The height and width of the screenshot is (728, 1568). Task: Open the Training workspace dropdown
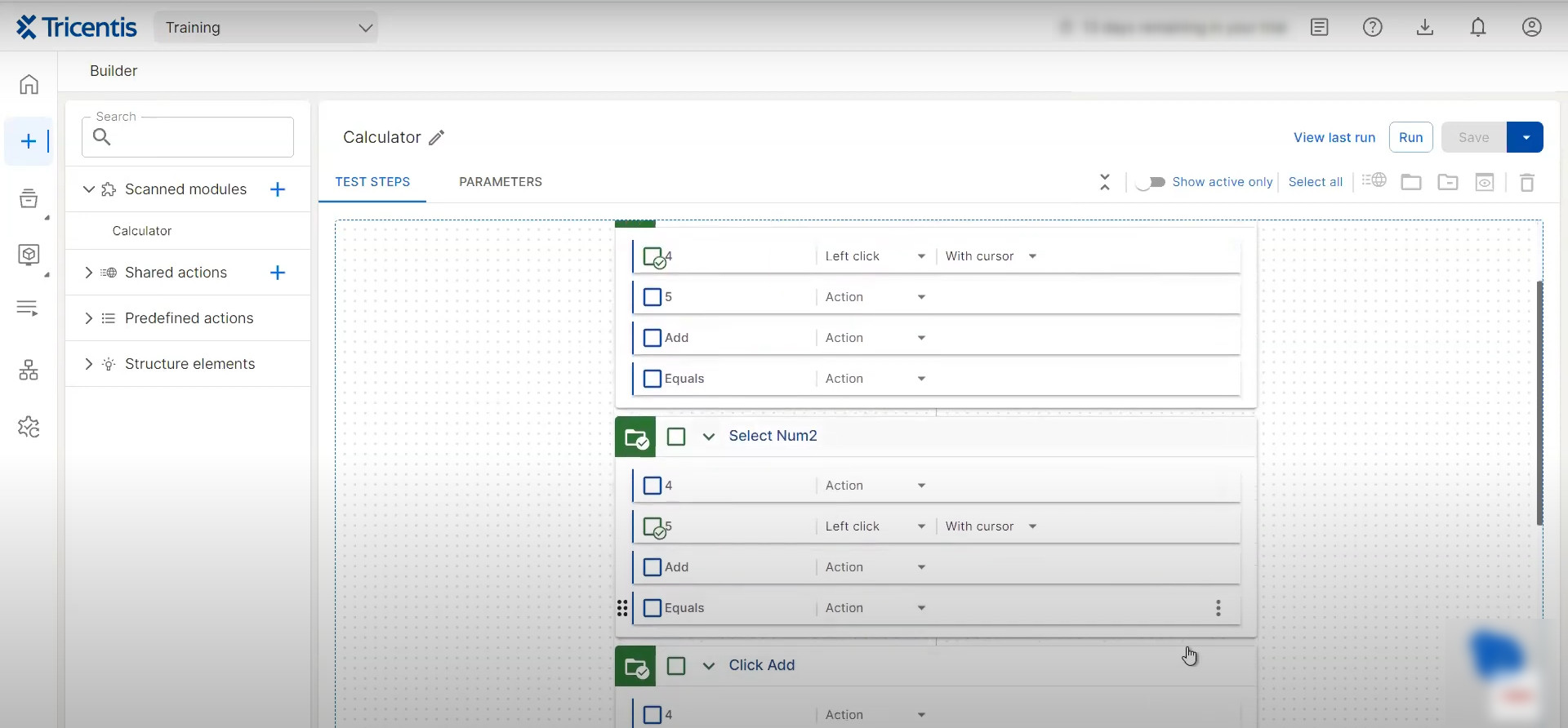click(x=266, y=28)
